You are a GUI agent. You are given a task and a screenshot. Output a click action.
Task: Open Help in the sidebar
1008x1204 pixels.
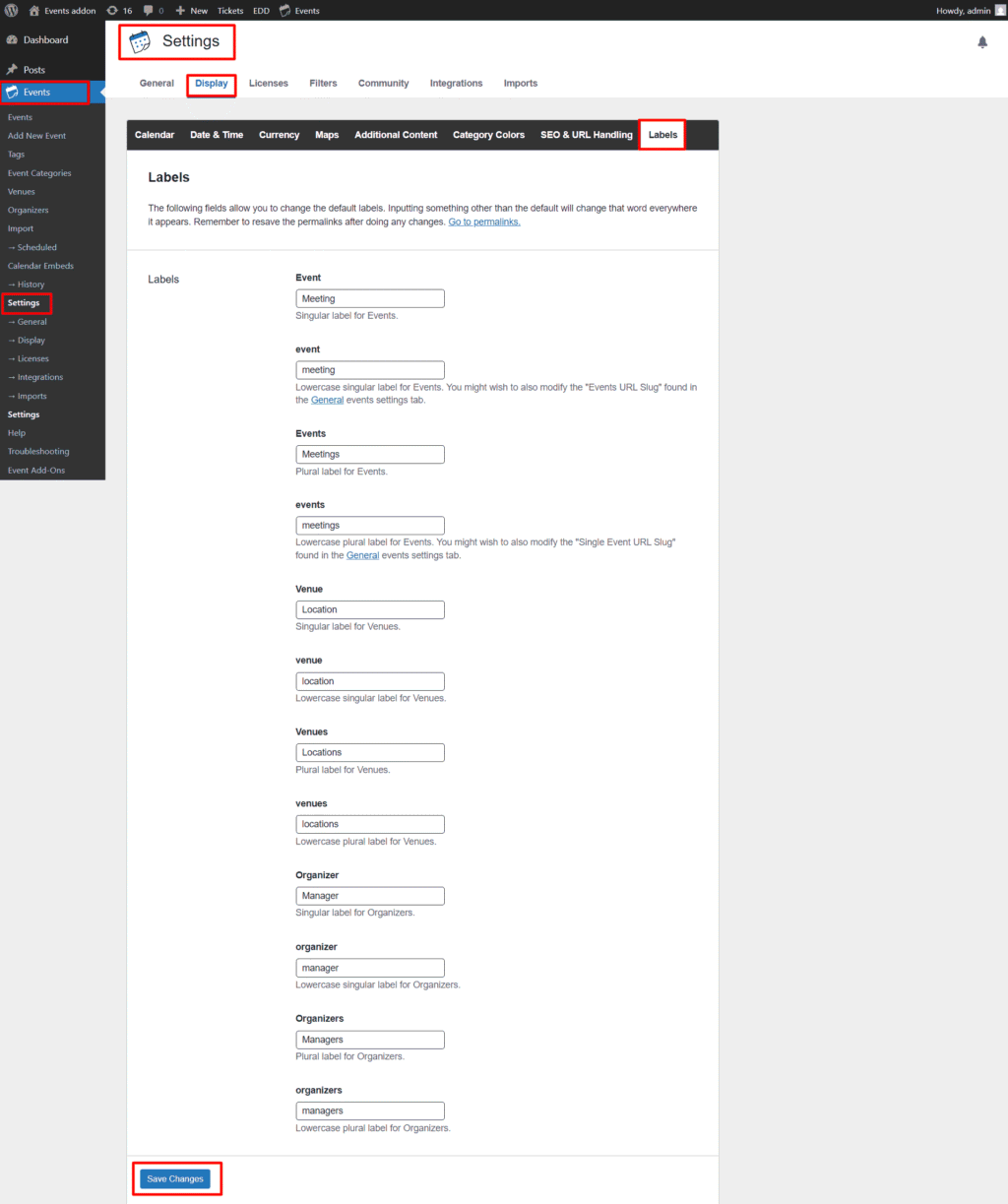point(17,433)
